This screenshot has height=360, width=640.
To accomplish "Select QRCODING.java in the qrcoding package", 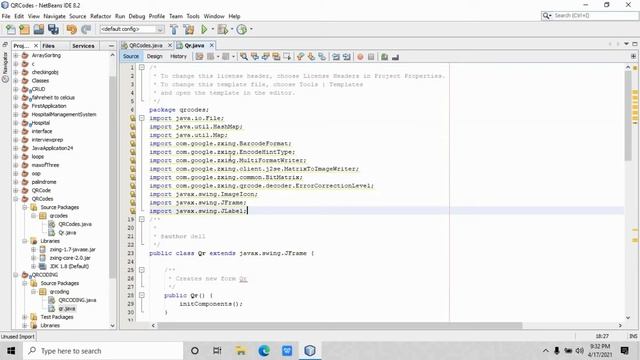I will coord(77,300).
